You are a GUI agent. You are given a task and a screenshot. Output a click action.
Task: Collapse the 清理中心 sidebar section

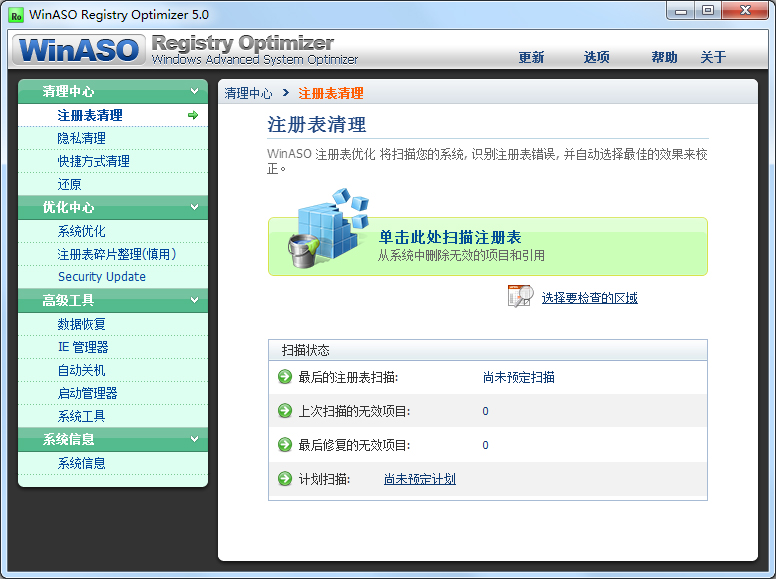[x=193, y=92]
